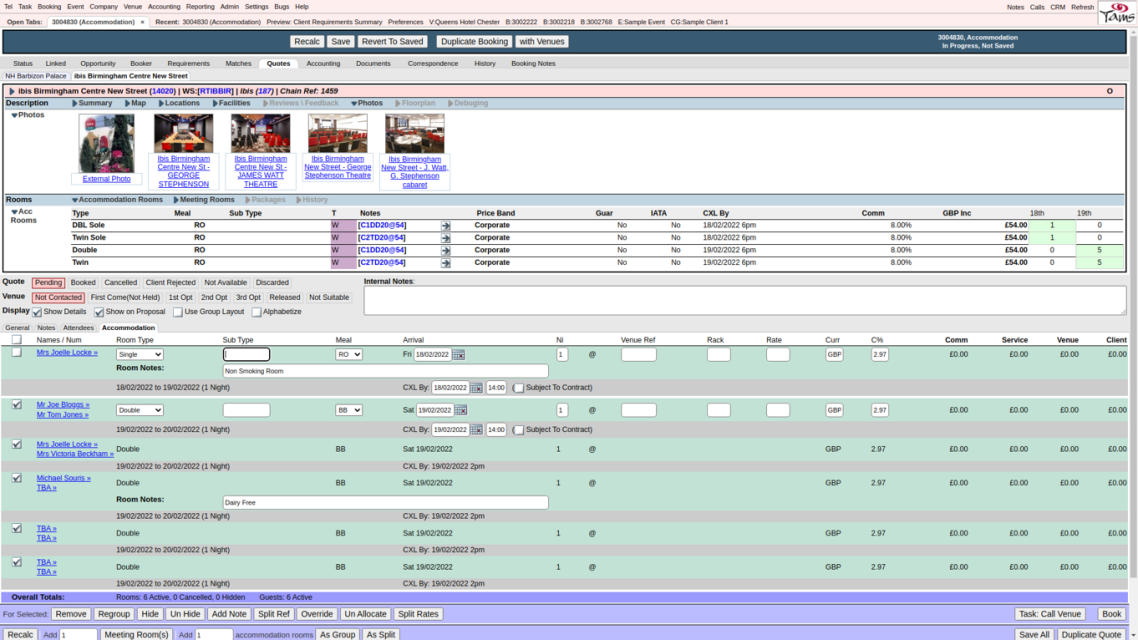Close the 3004830 Accommodation open tab

(142, 21)
